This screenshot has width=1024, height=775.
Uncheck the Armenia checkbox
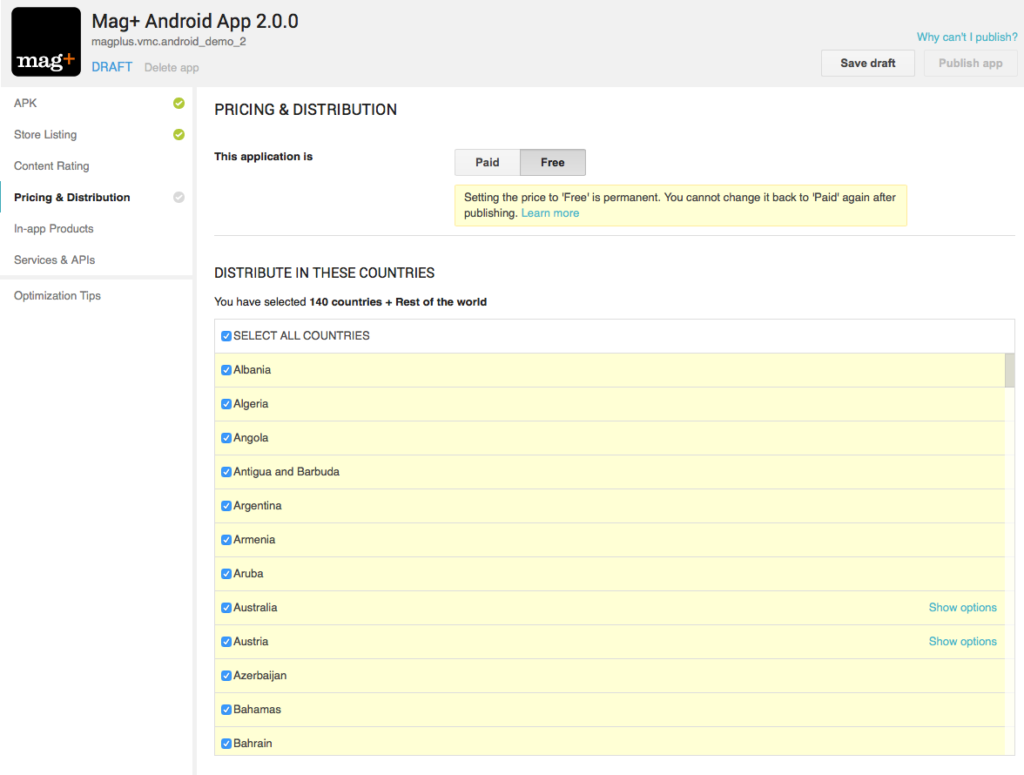[226, 539]
